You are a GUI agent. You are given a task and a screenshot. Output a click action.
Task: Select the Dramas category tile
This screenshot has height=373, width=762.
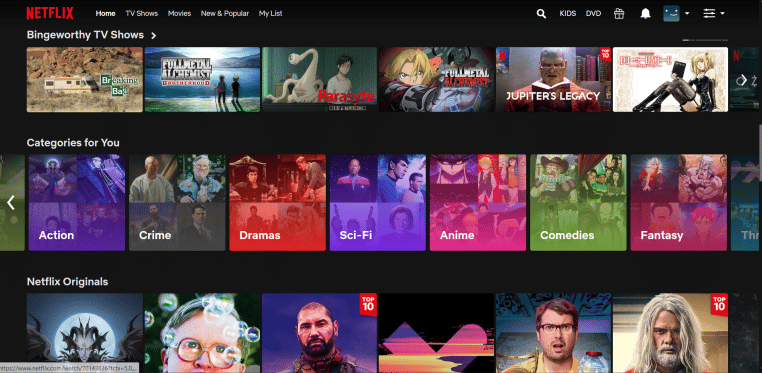277,203
